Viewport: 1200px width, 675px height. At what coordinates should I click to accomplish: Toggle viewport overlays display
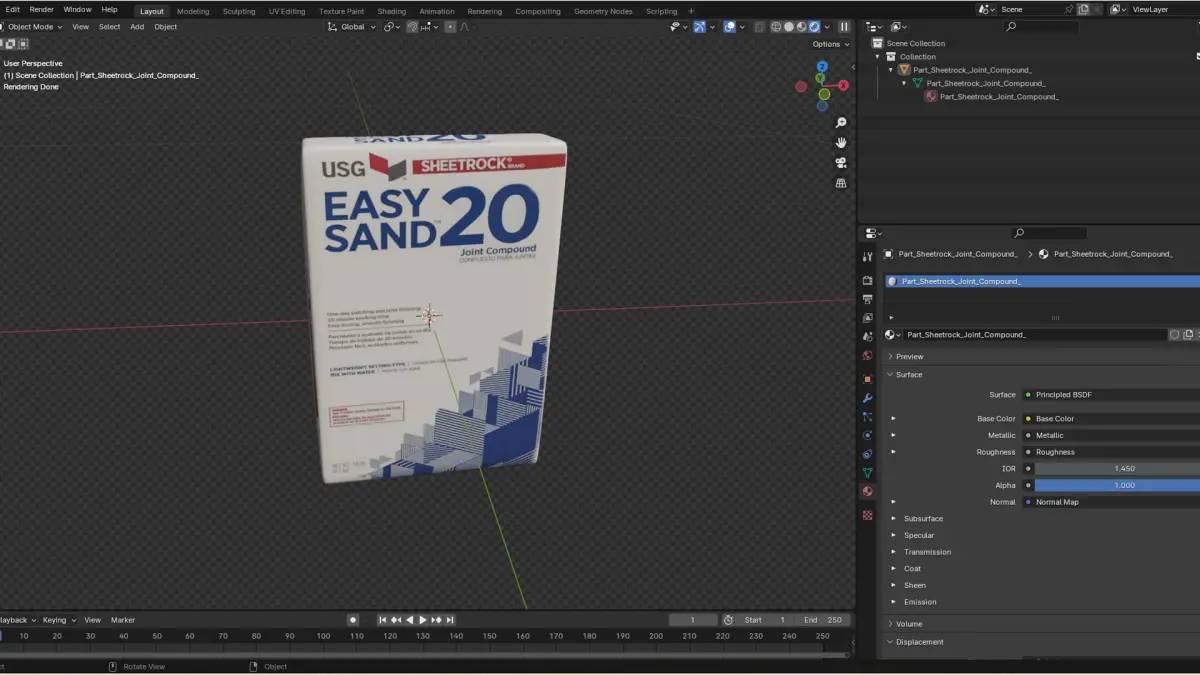[x=729, y=27]
